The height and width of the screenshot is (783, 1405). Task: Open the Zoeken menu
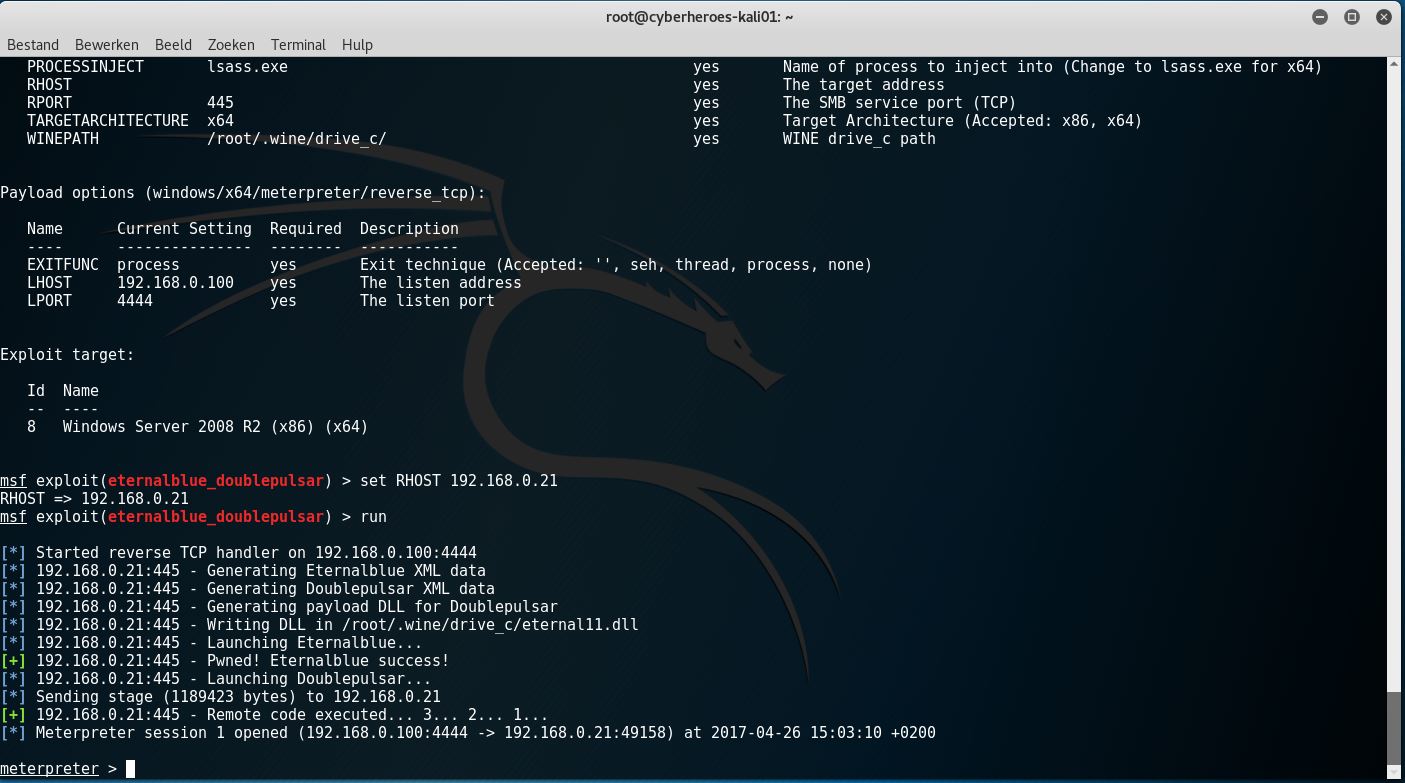tap(231, 45)
